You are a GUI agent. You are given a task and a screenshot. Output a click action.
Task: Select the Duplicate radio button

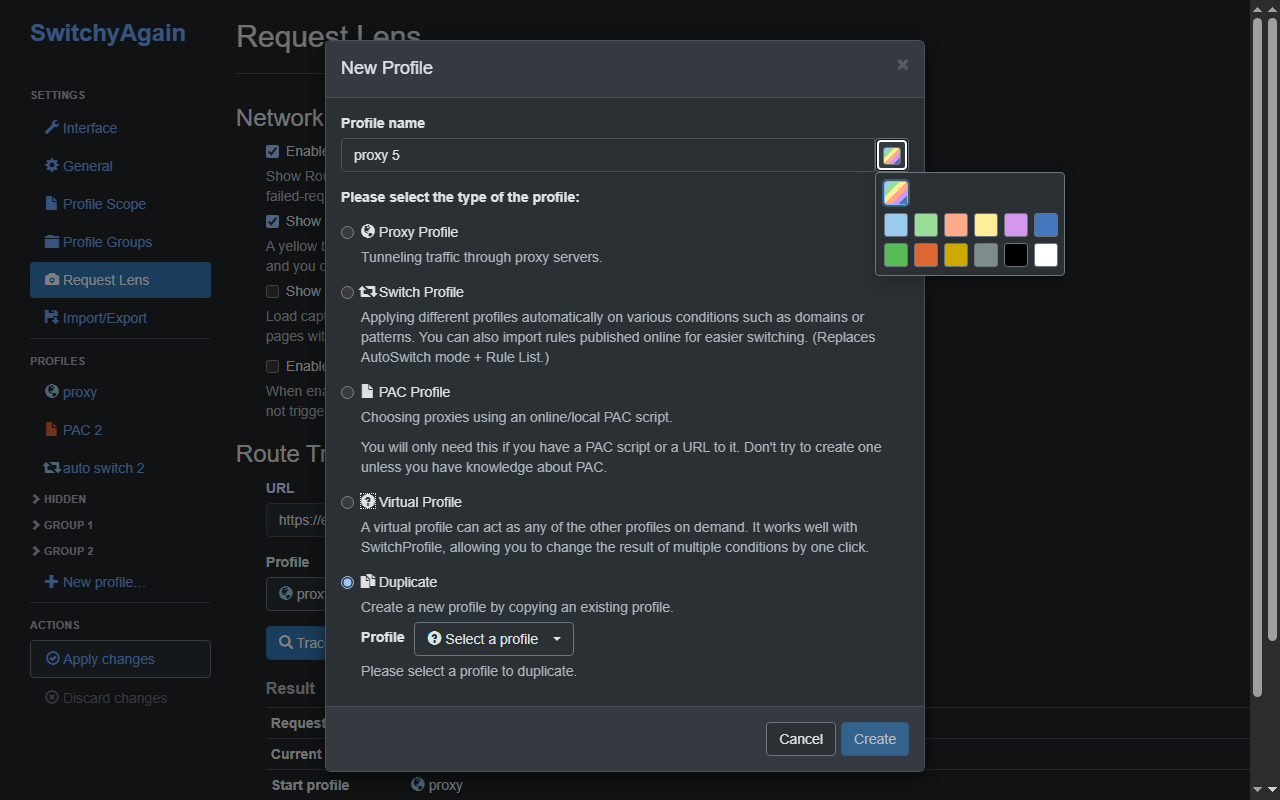coord(348,583)
